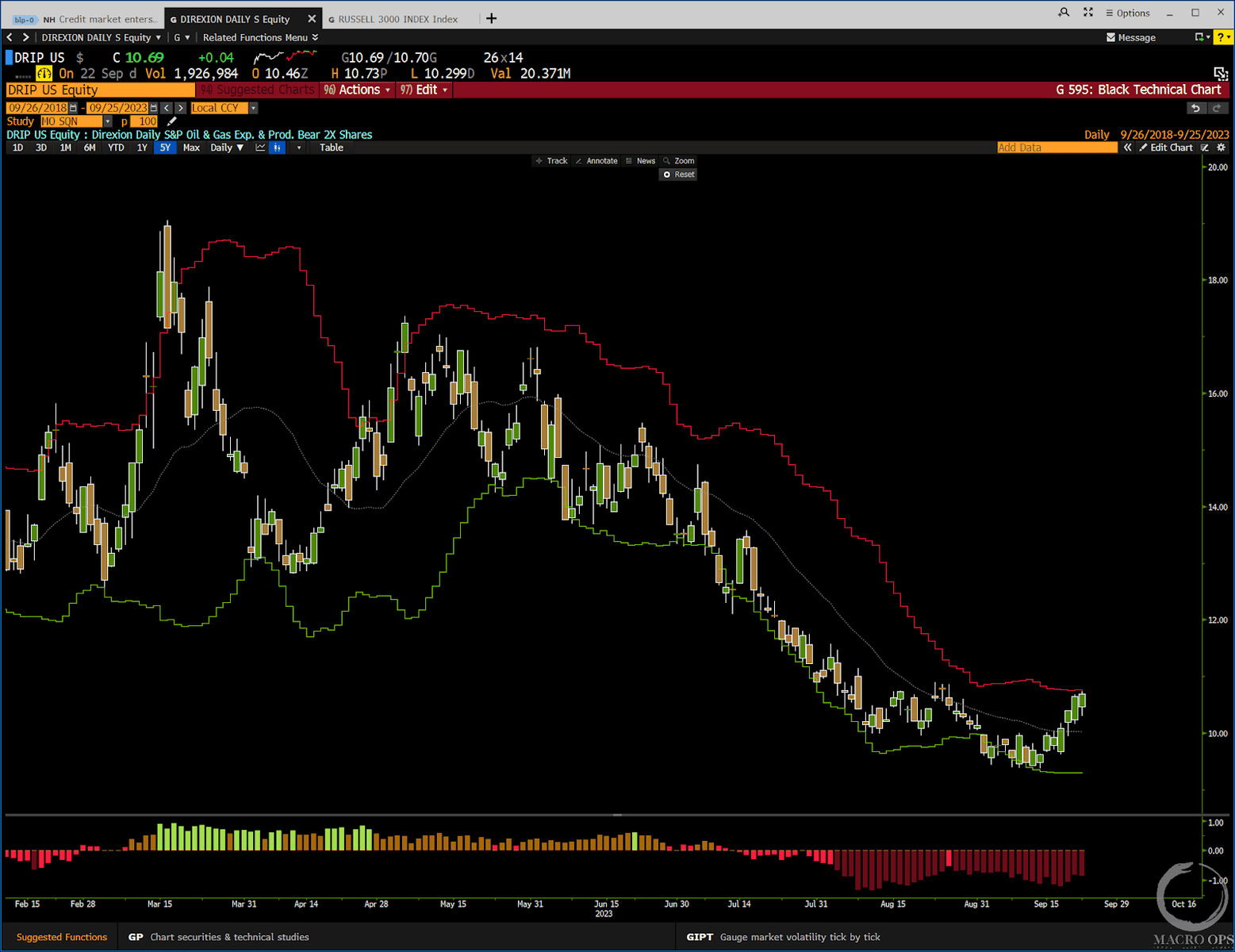Open the Options menu
This screenshot has width=1235, height=952.
(1128, 13)
